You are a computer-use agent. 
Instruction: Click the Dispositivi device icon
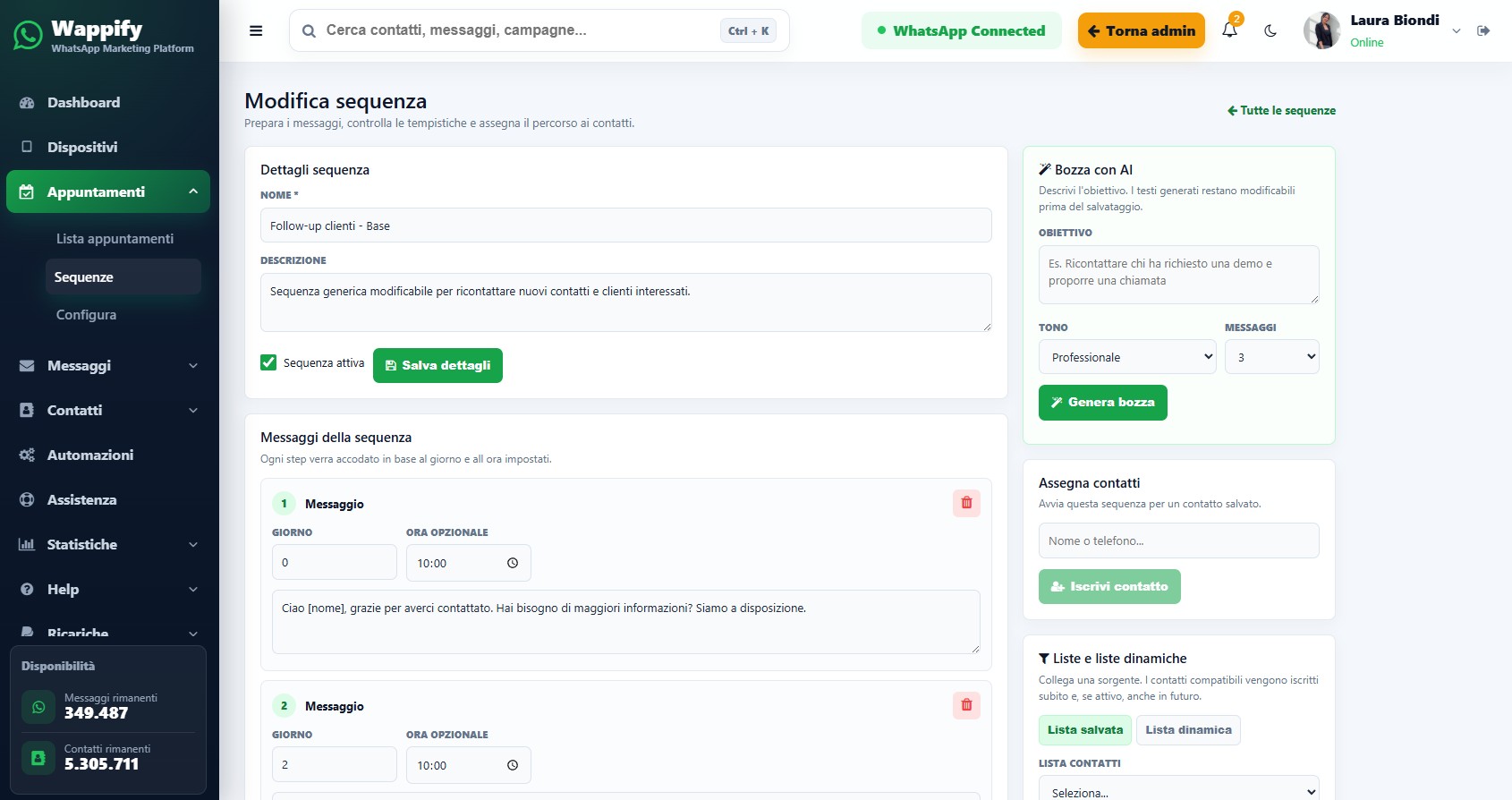click(27, 147)
